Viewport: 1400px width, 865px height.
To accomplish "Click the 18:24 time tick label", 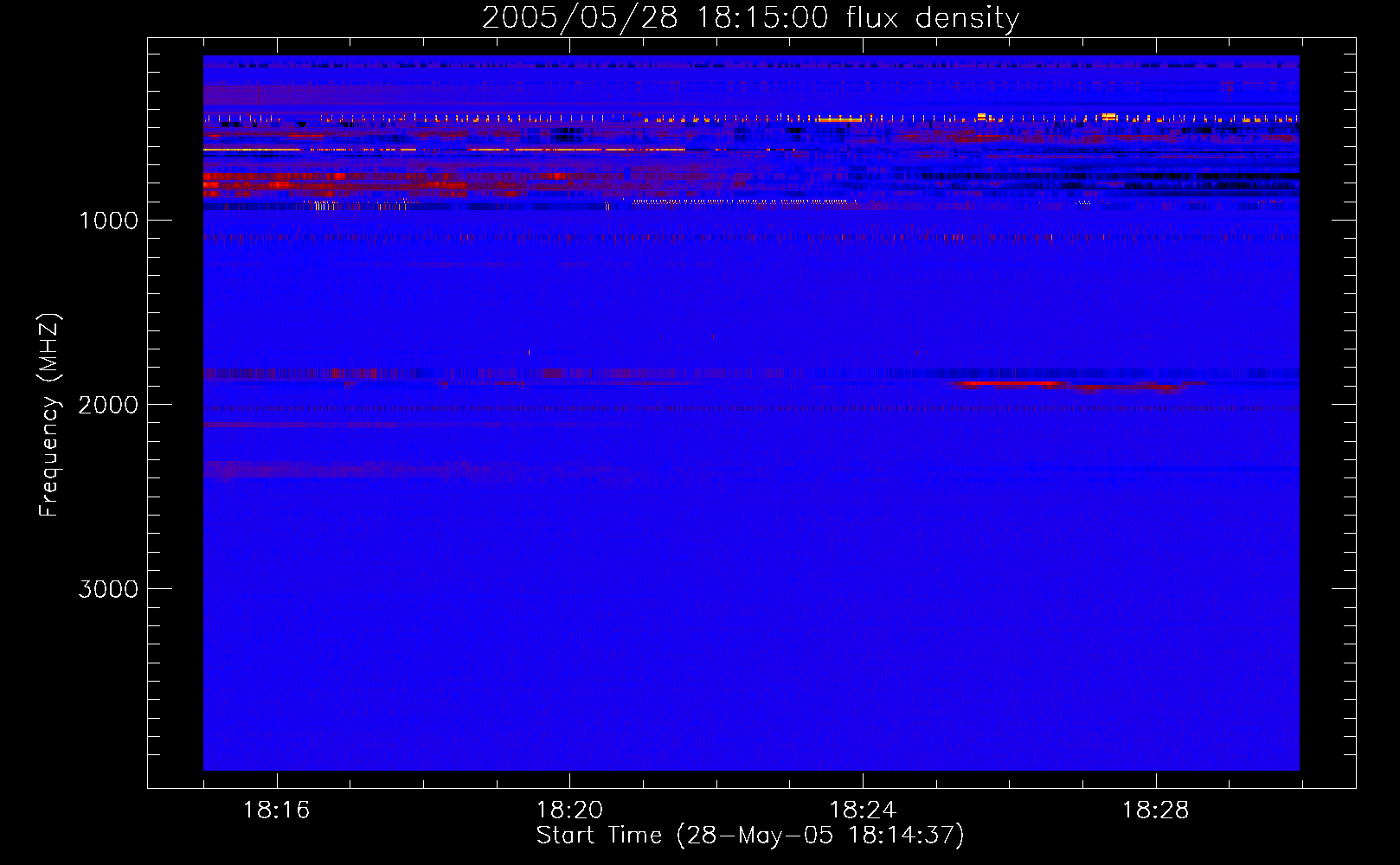I will coord(862,811).
